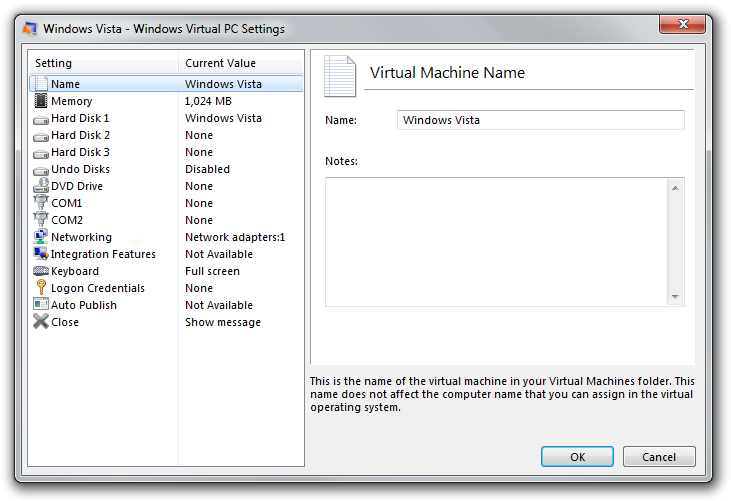The height and width of the screenshot is (501, 731).
Task: Click the Integration Features icon
Action: [x=41, y=254]
